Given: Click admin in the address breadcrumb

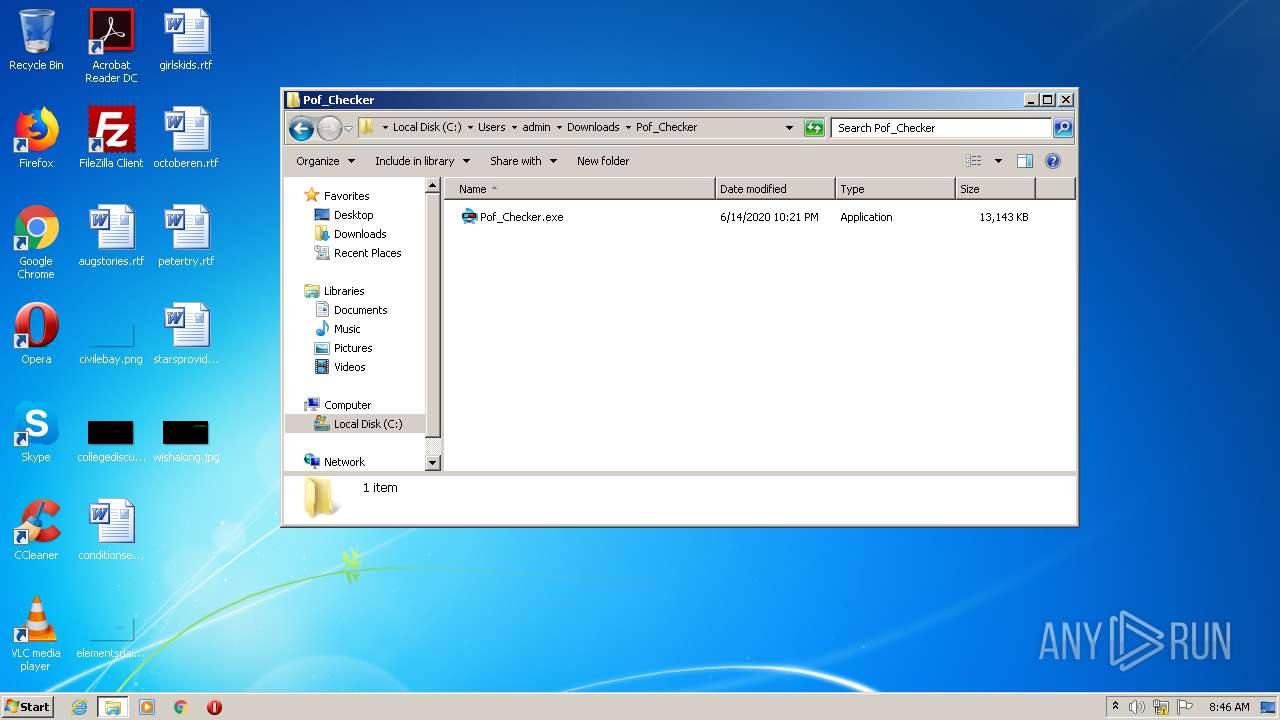Looking at the screenshot, I should [x=536, y=128].
